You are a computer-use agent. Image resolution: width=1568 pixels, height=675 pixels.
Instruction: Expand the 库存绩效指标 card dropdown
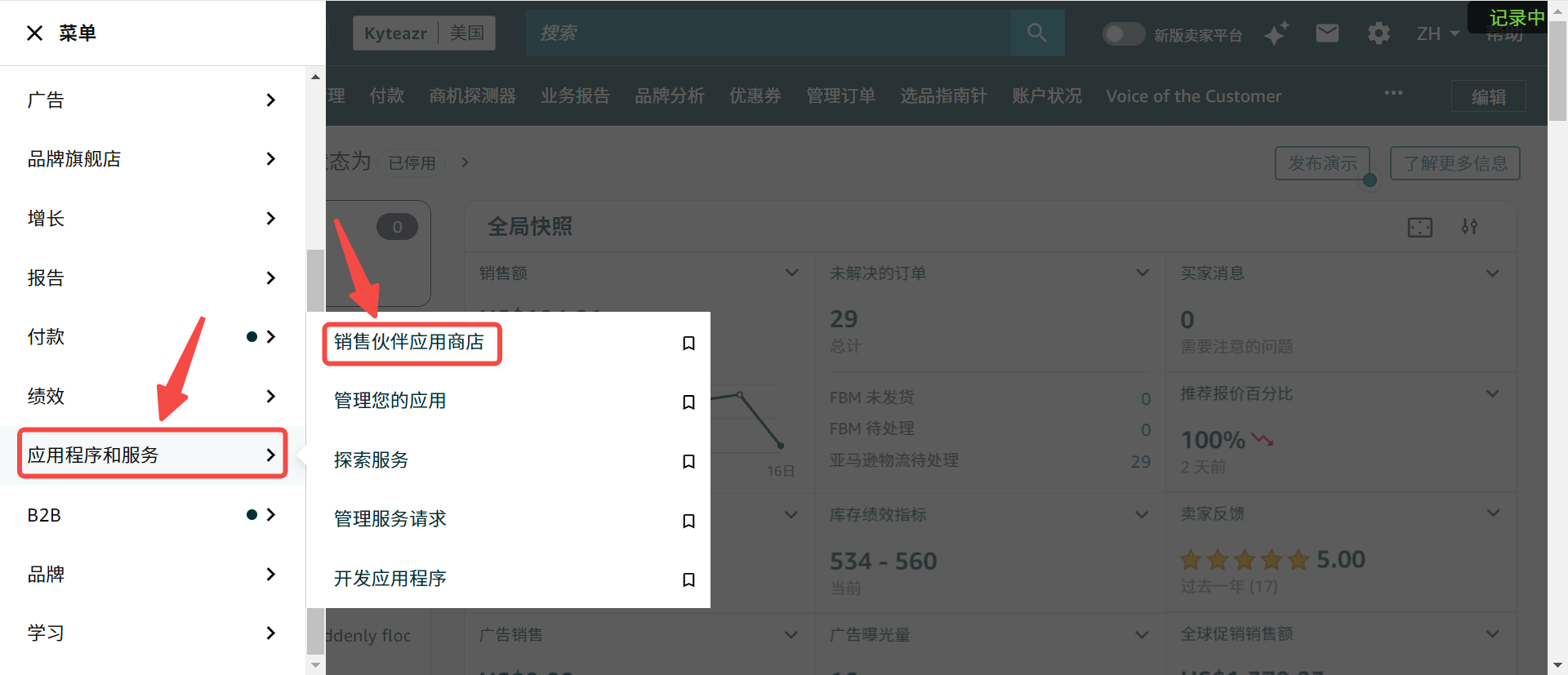pos(1143,514)
